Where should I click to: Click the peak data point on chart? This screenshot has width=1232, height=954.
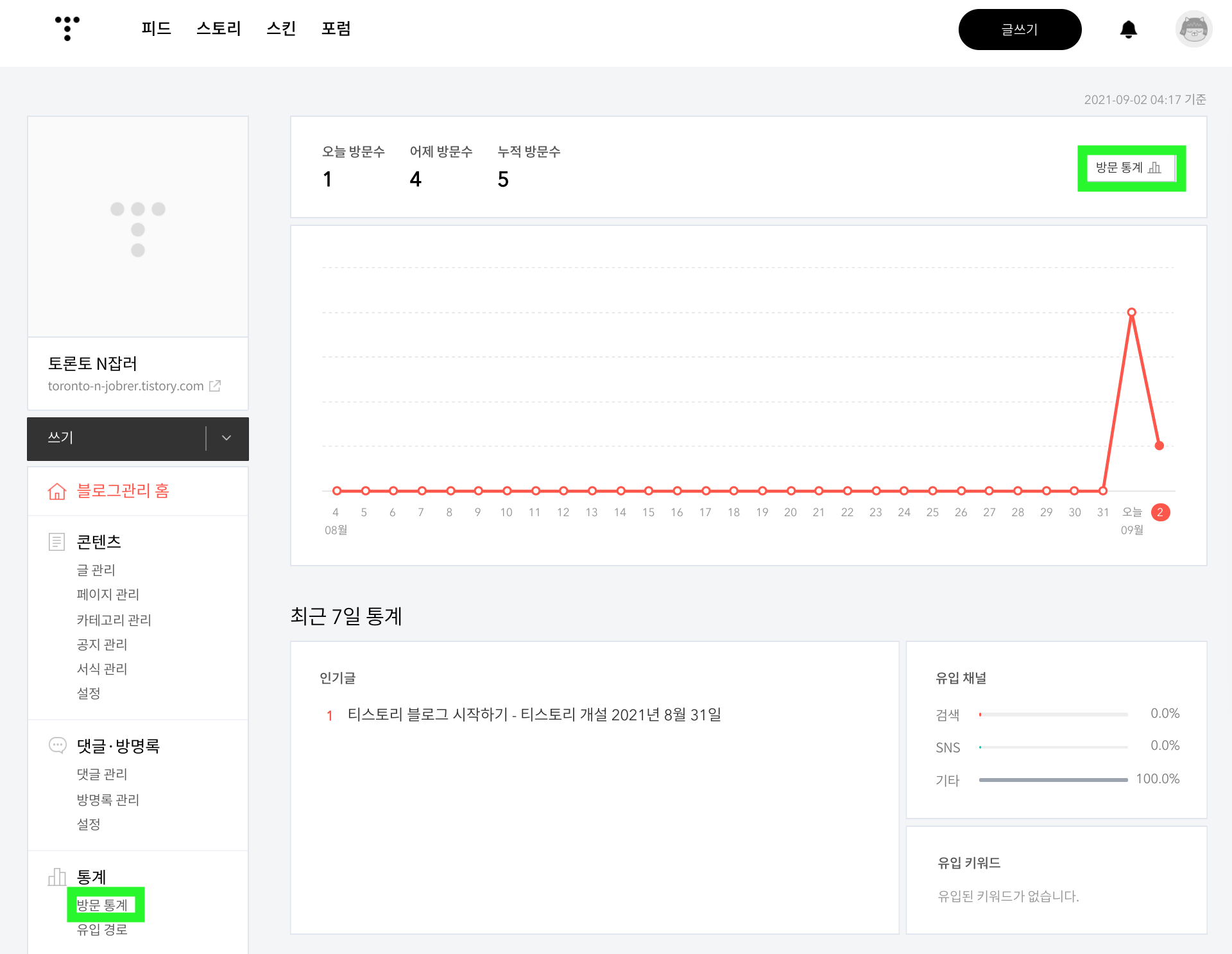coord(1131,313)
